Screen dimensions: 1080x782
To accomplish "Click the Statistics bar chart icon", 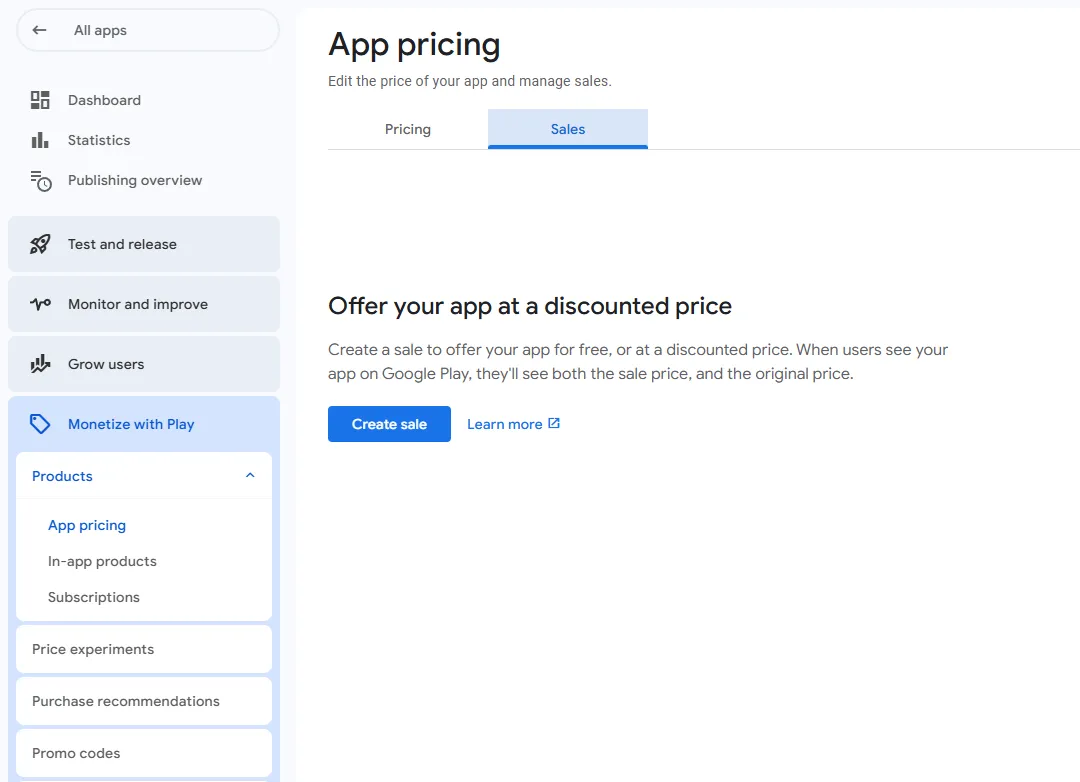I will click(x=40, y=140).
